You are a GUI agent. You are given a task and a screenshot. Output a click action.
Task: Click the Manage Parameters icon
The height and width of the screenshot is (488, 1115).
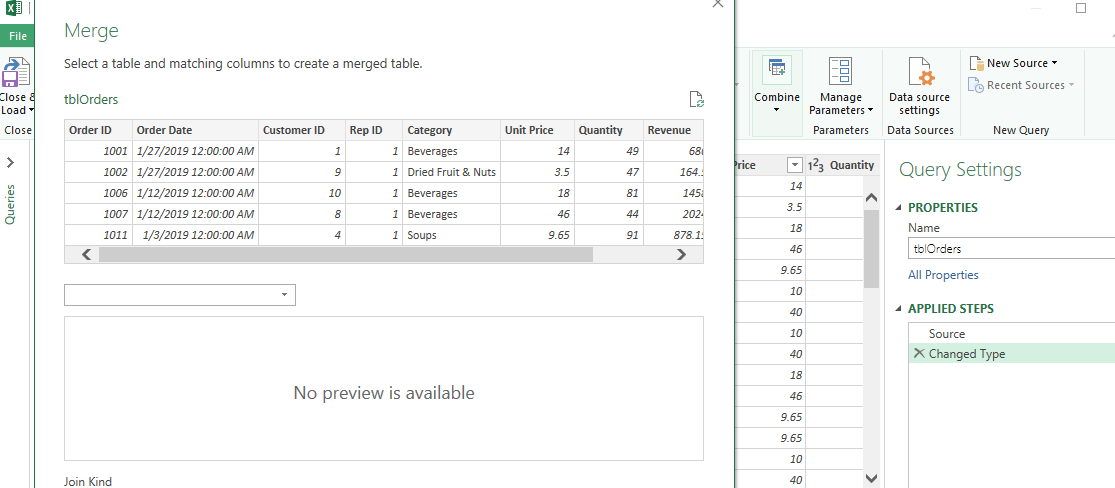[x=841, y=71]
